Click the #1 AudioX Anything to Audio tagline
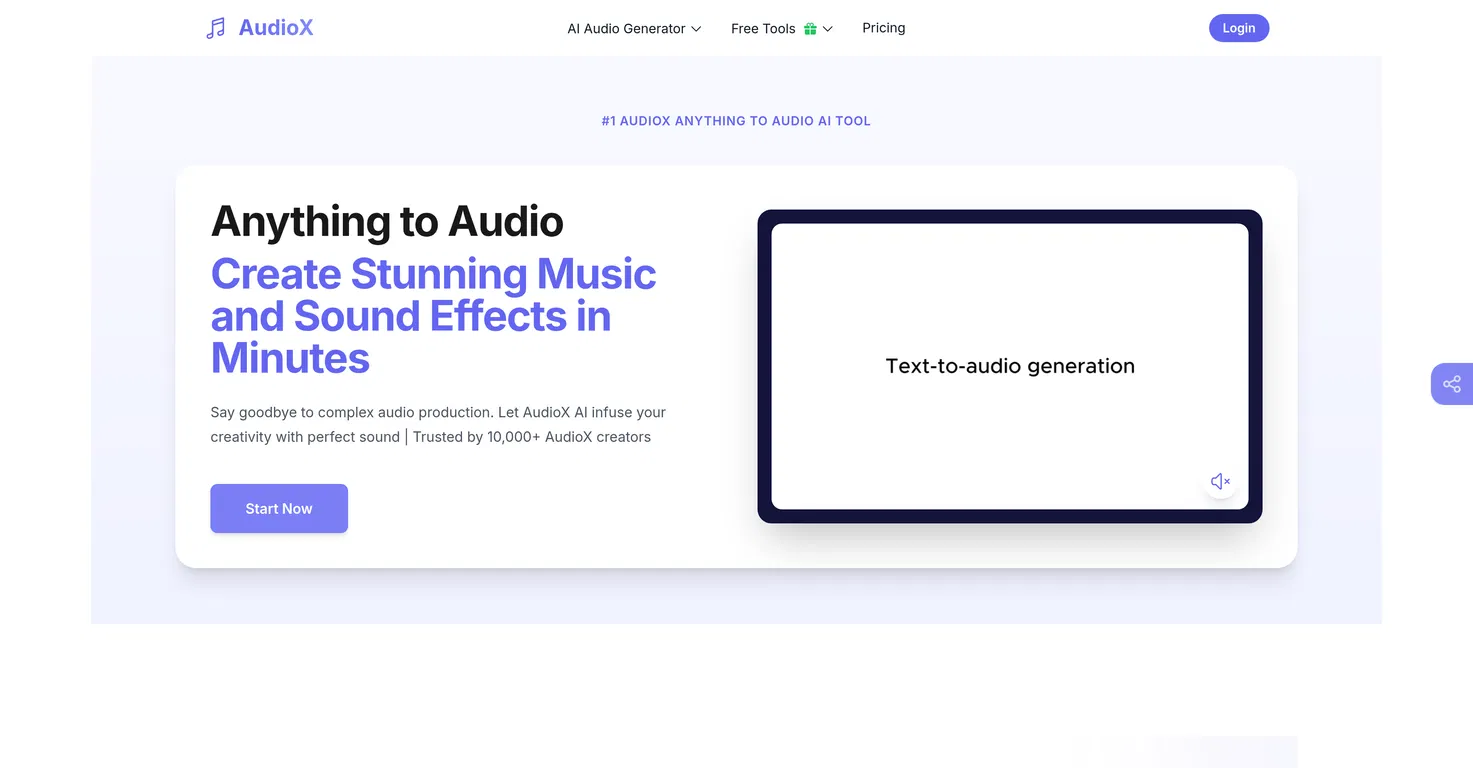The image size is (1473, 768). [x=736, y=121]
